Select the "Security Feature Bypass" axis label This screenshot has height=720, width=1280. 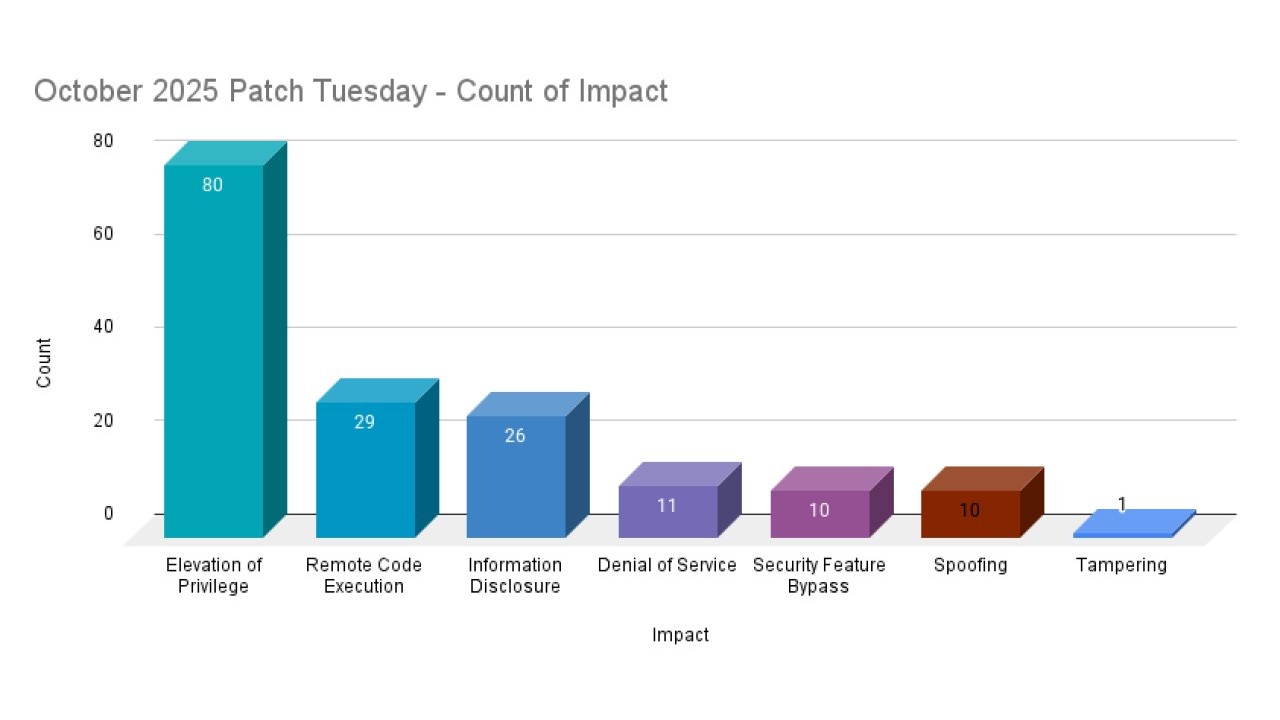pos(819,576)
